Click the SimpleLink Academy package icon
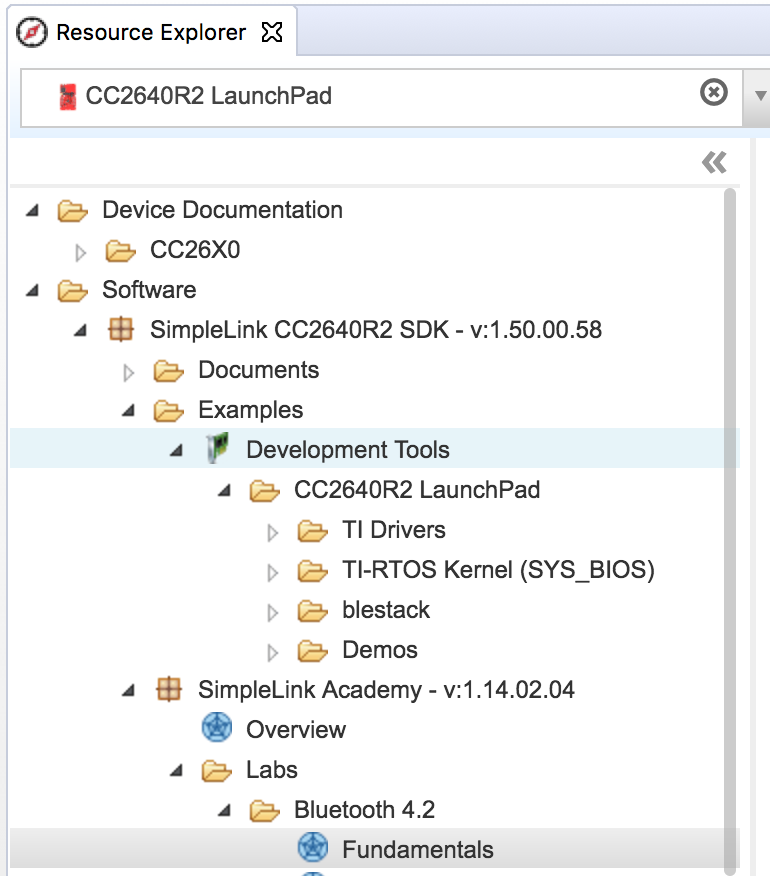 (169, 689)
